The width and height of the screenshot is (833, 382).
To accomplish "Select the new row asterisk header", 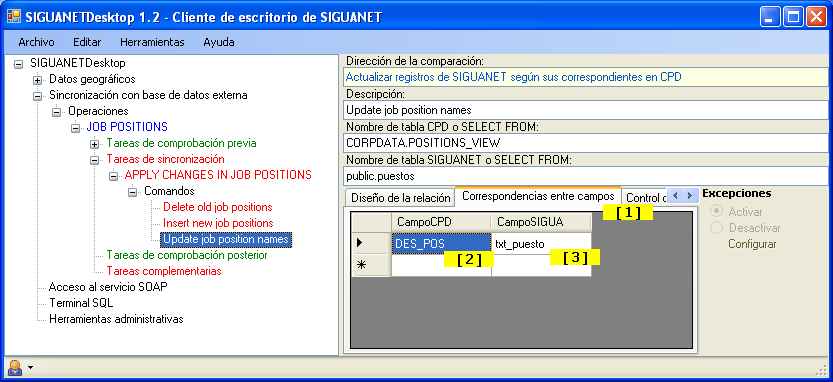I will point(372,265).
